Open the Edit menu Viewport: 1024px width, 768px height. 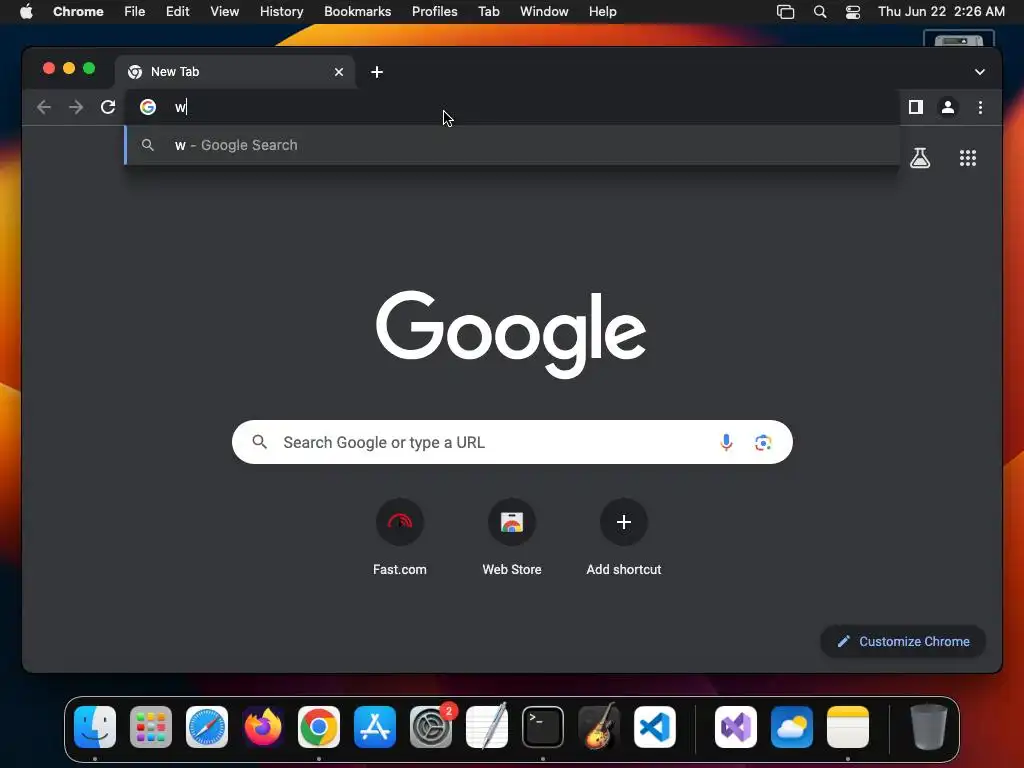coord(177,12)
